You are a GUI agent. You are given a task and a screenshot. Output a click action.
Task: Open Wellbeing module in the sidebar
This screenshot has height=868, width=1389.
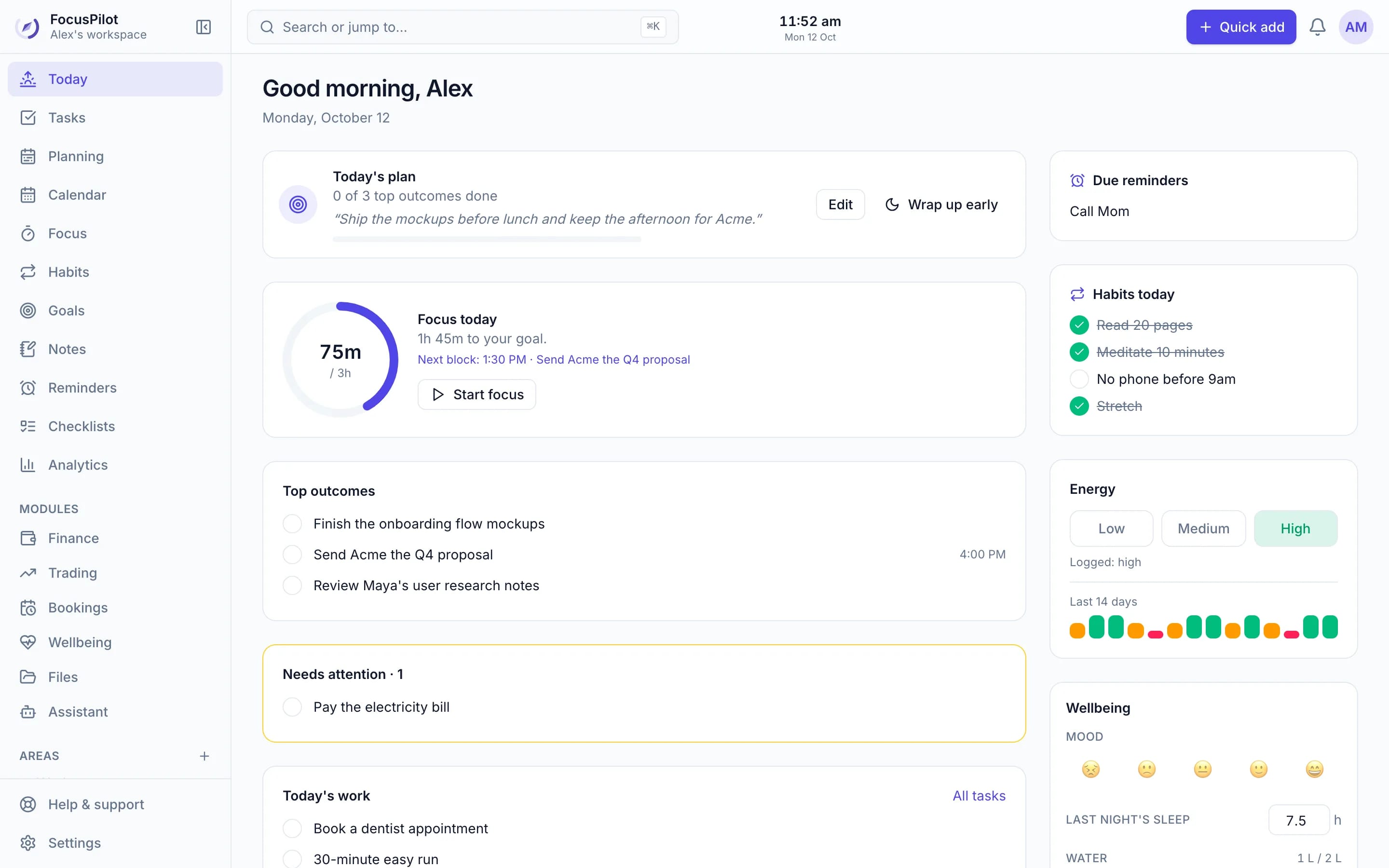pos(115,642)
